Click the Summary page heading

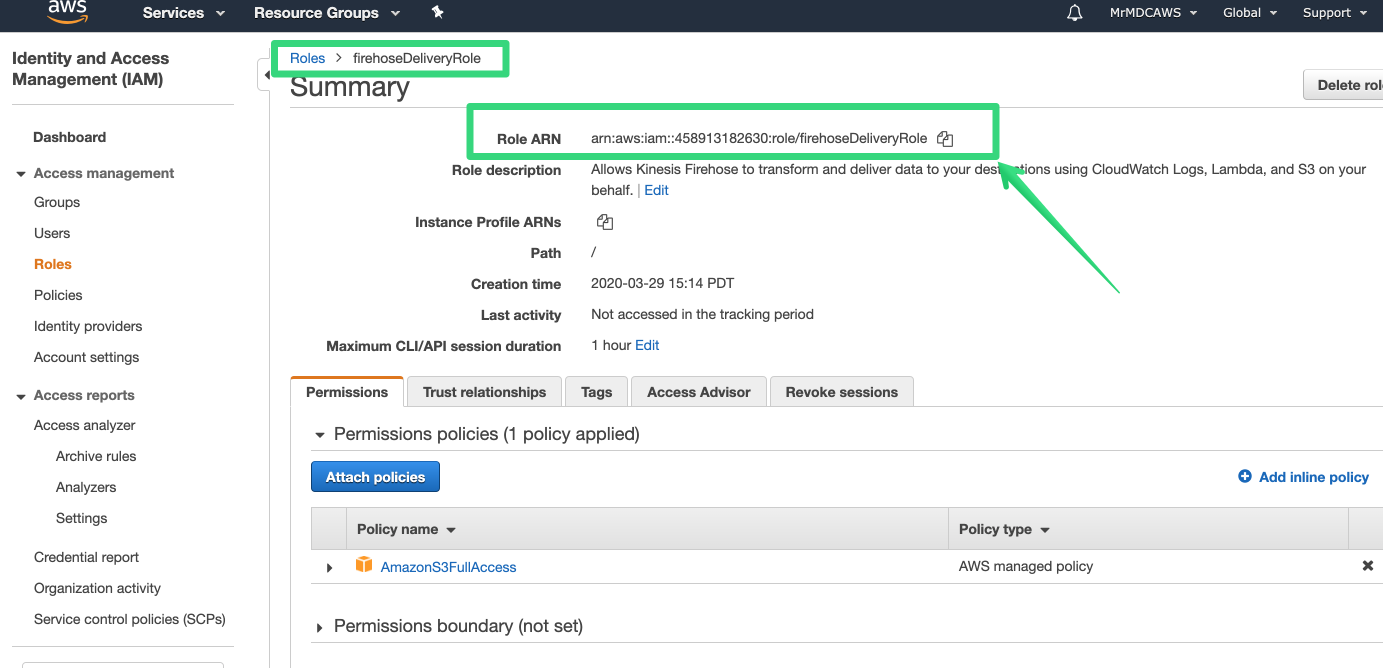(350, 87)
